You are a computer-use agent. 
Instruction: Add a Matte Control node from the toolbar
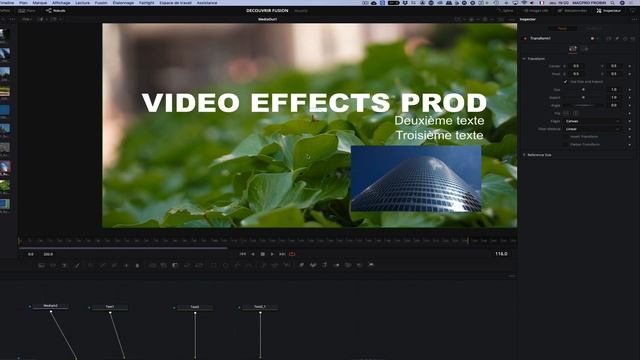175,265
